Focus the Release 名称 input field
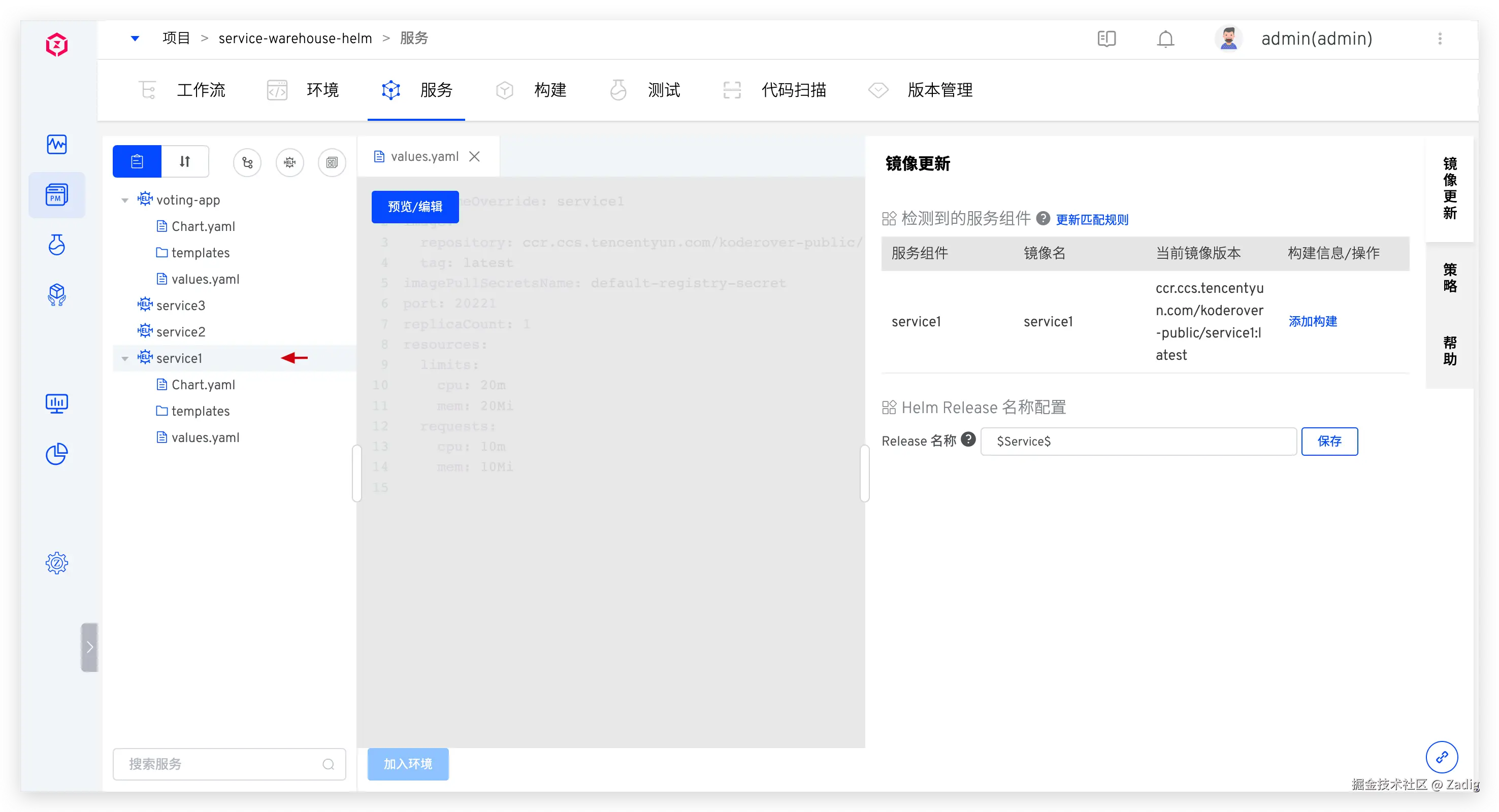This screenshot has height=812, width=1499. (1139, 441)
